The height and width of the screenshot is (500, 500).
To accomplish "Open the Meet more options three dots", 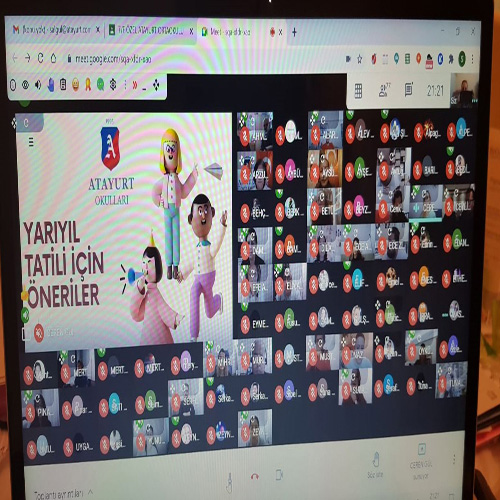I will tap(454, 460).
